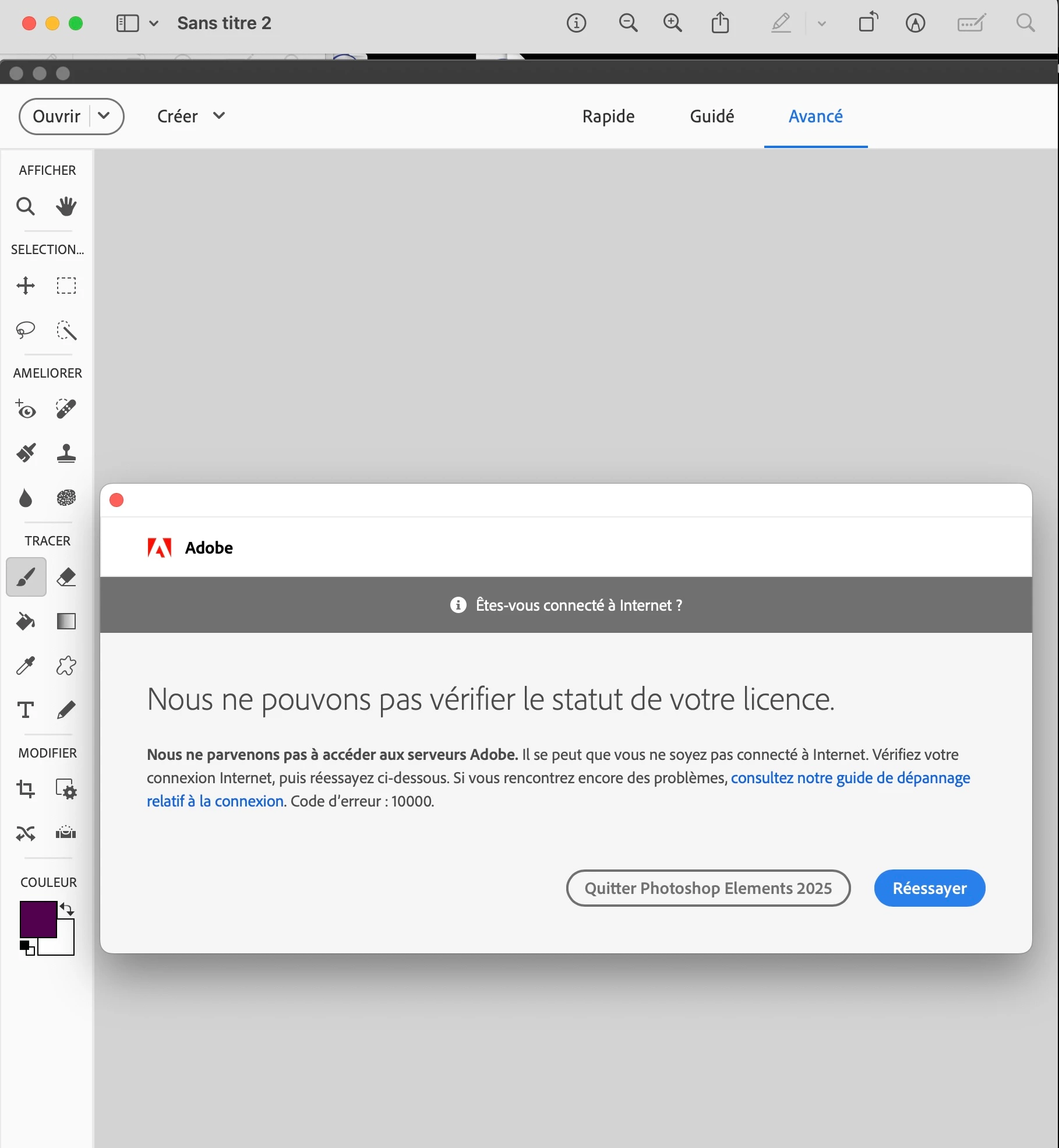Select the Straighten tool
The width and height of the screenshot is (1059, 1148).
[66, 833]
